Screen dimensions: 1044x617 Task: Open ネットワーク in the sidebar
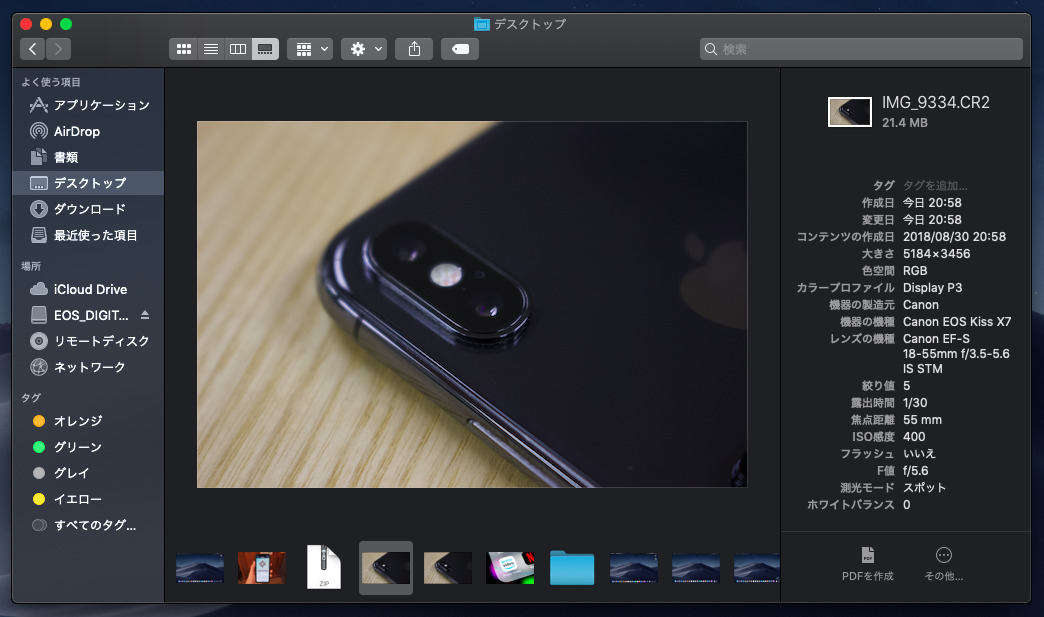(x=88, y=367)
